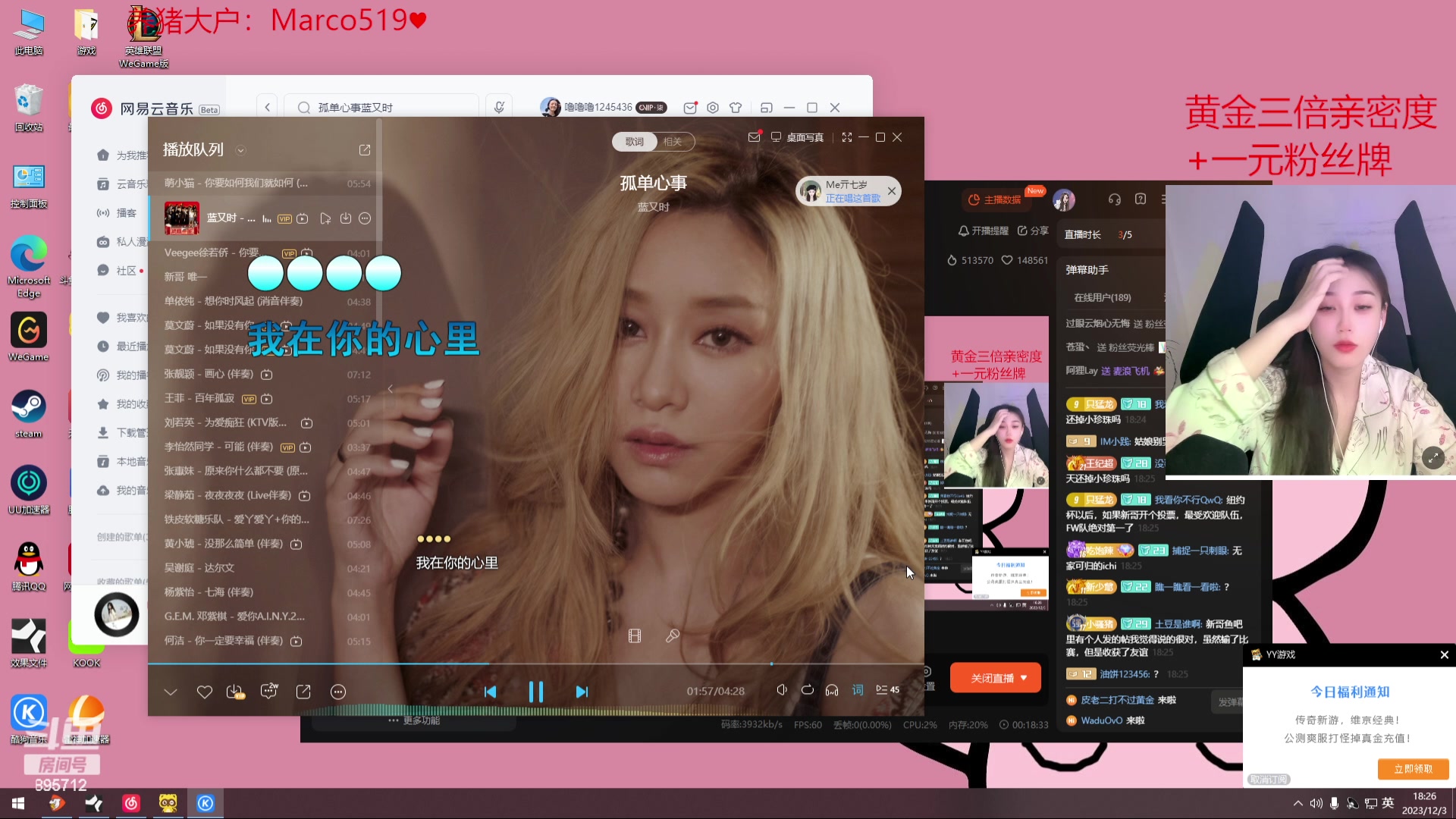The height and width of the screenshot is (819, 1456).
Task: Click the 立即领取 button in YY popup
Action: (x=1413, y=769)
